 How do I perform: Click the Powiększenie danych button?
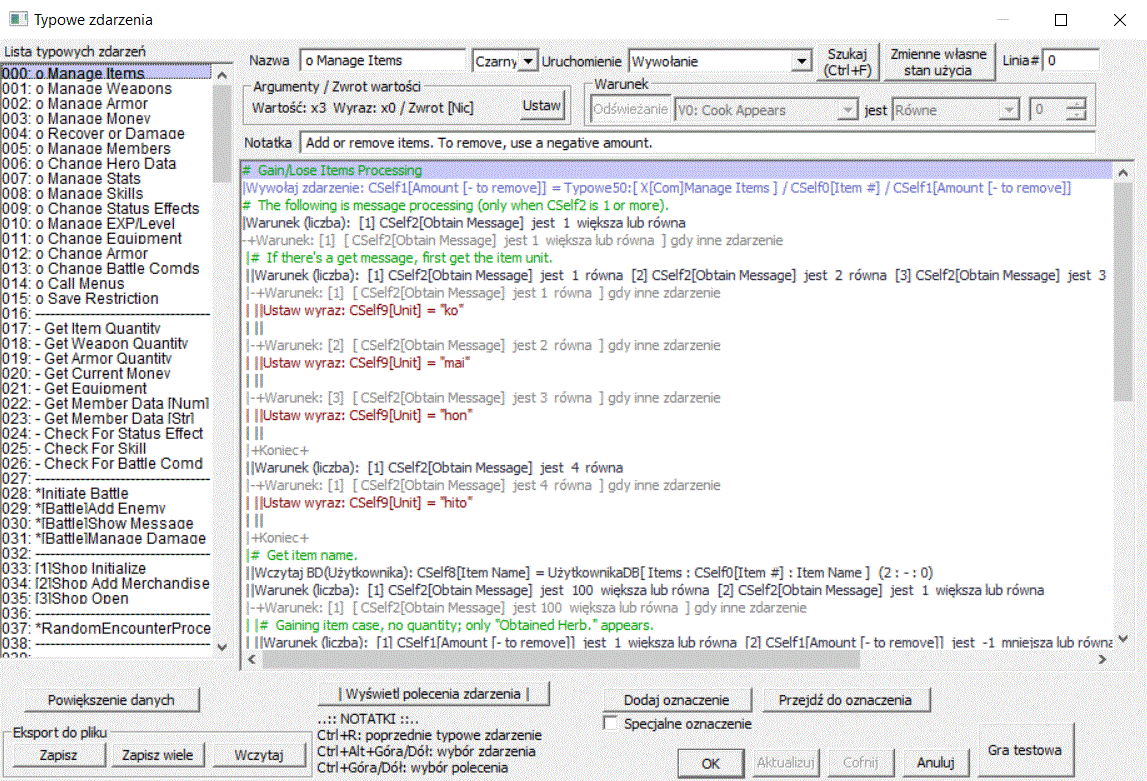(x=124, y=700)
